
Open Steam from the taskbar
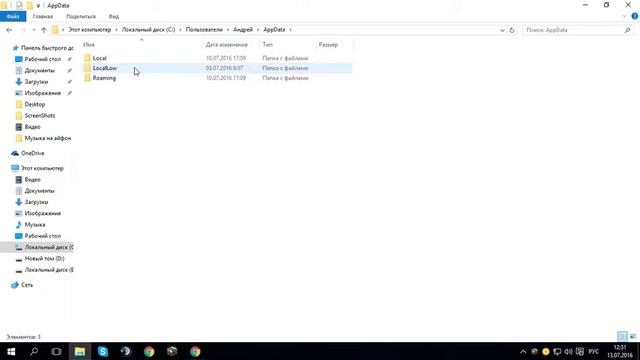pos(126,351)
